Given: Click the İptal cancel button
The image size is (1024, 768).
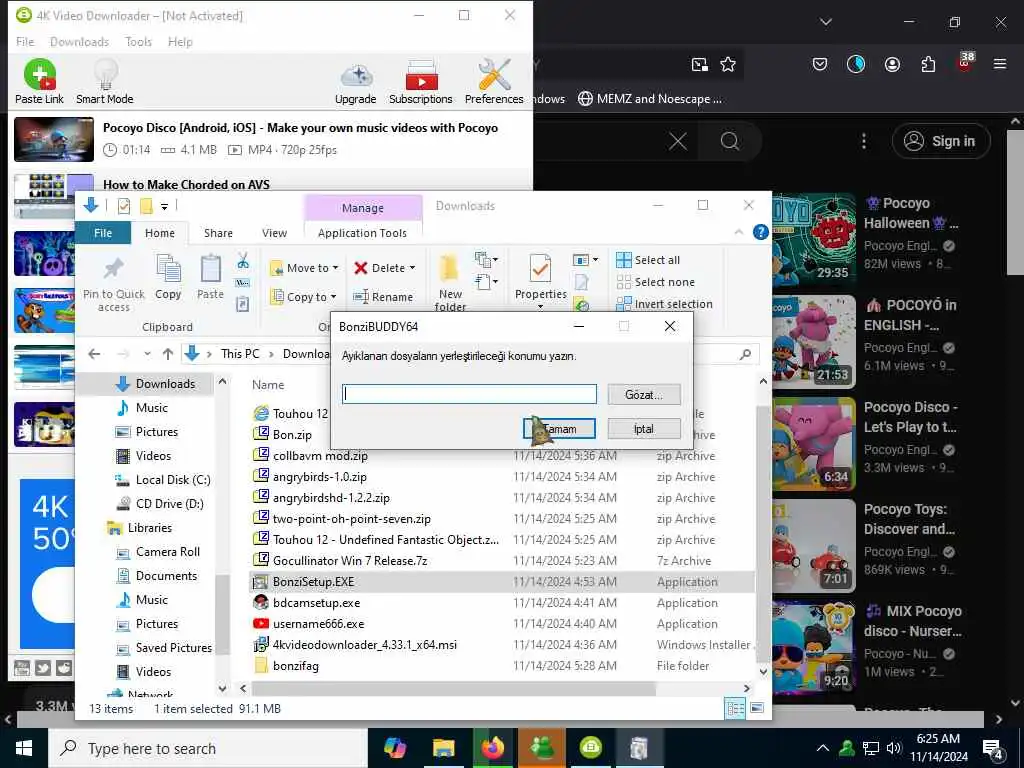Looking at the screenshot, I should pyautogui.click(x=644, y=429).
